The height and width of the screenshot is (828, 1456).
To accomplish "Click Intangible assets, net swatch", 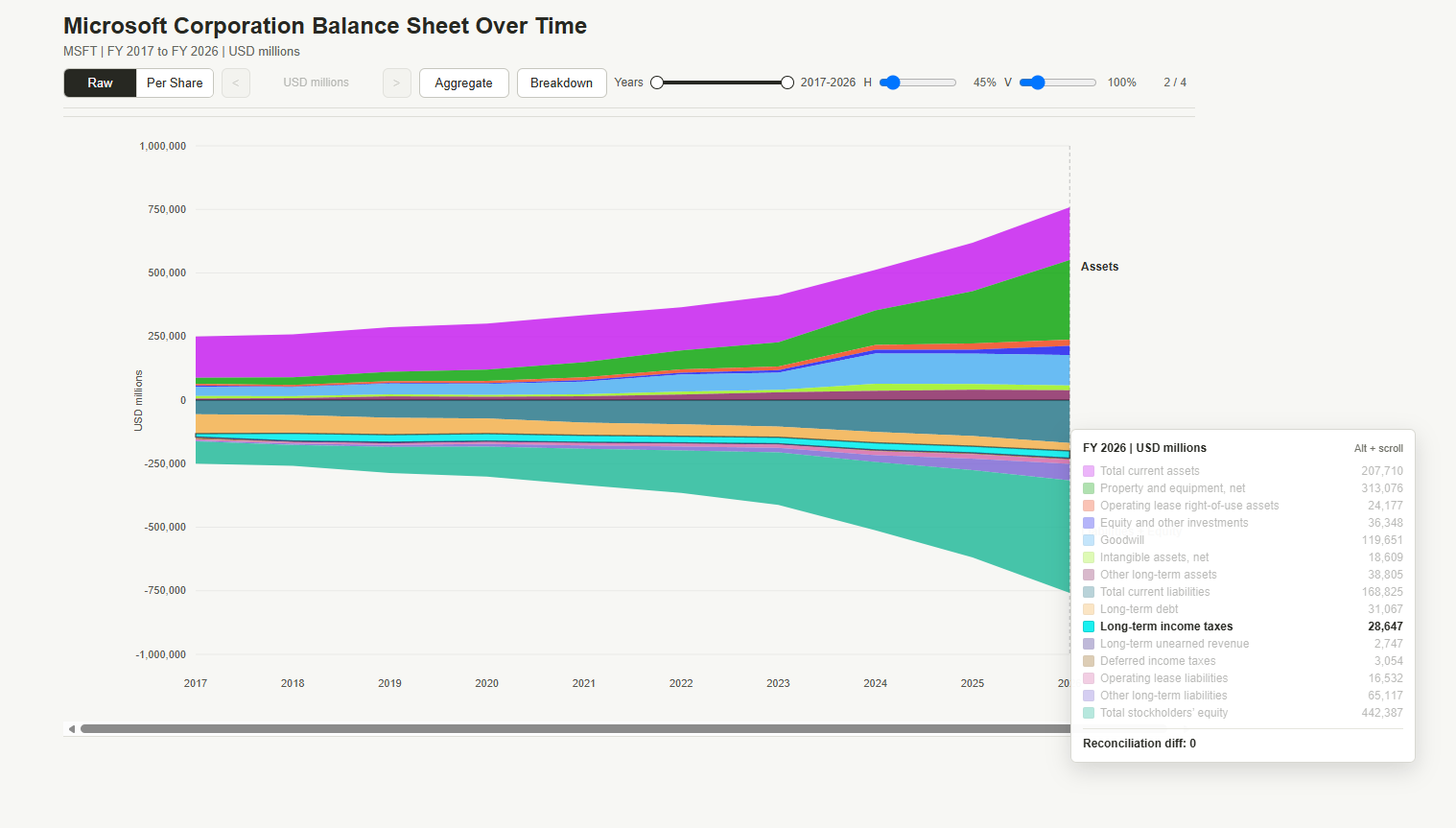I will (1089, 557).
